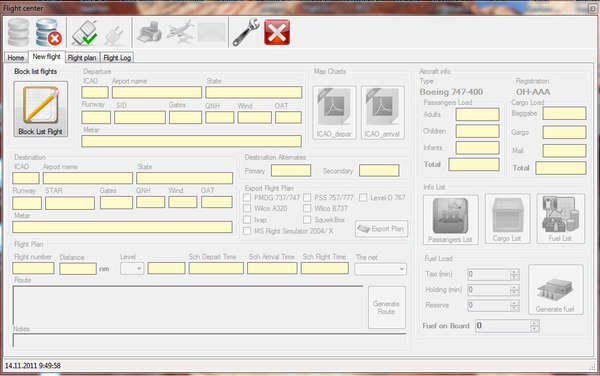Image resolution: width=600 pixels, height=376 pixels.
Task: Click the gray database toolbar icon
Action: (18, 33)
